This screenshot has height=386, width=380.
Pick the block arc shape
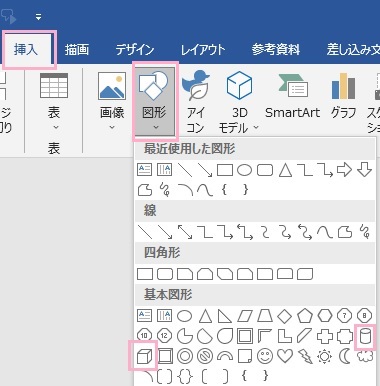pos(225,356)
